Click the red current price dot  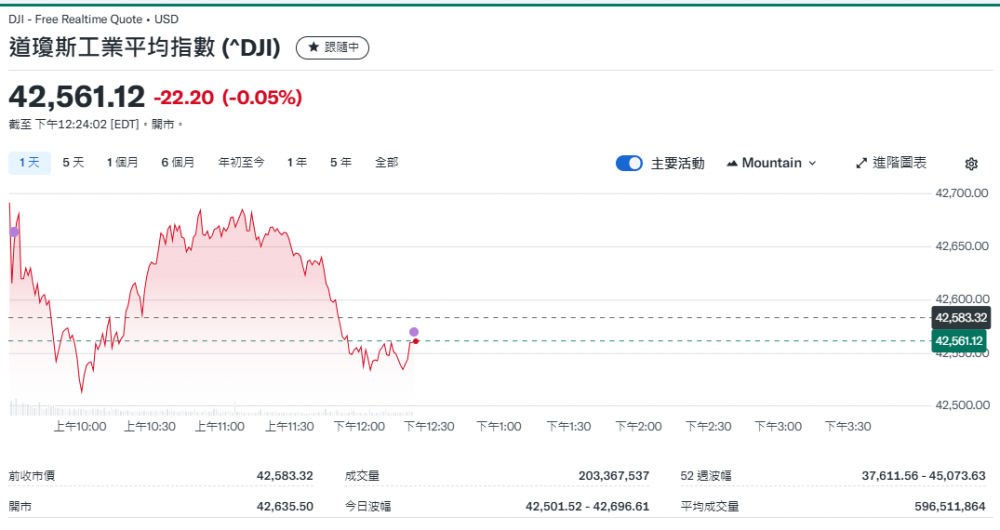point(415,341)
